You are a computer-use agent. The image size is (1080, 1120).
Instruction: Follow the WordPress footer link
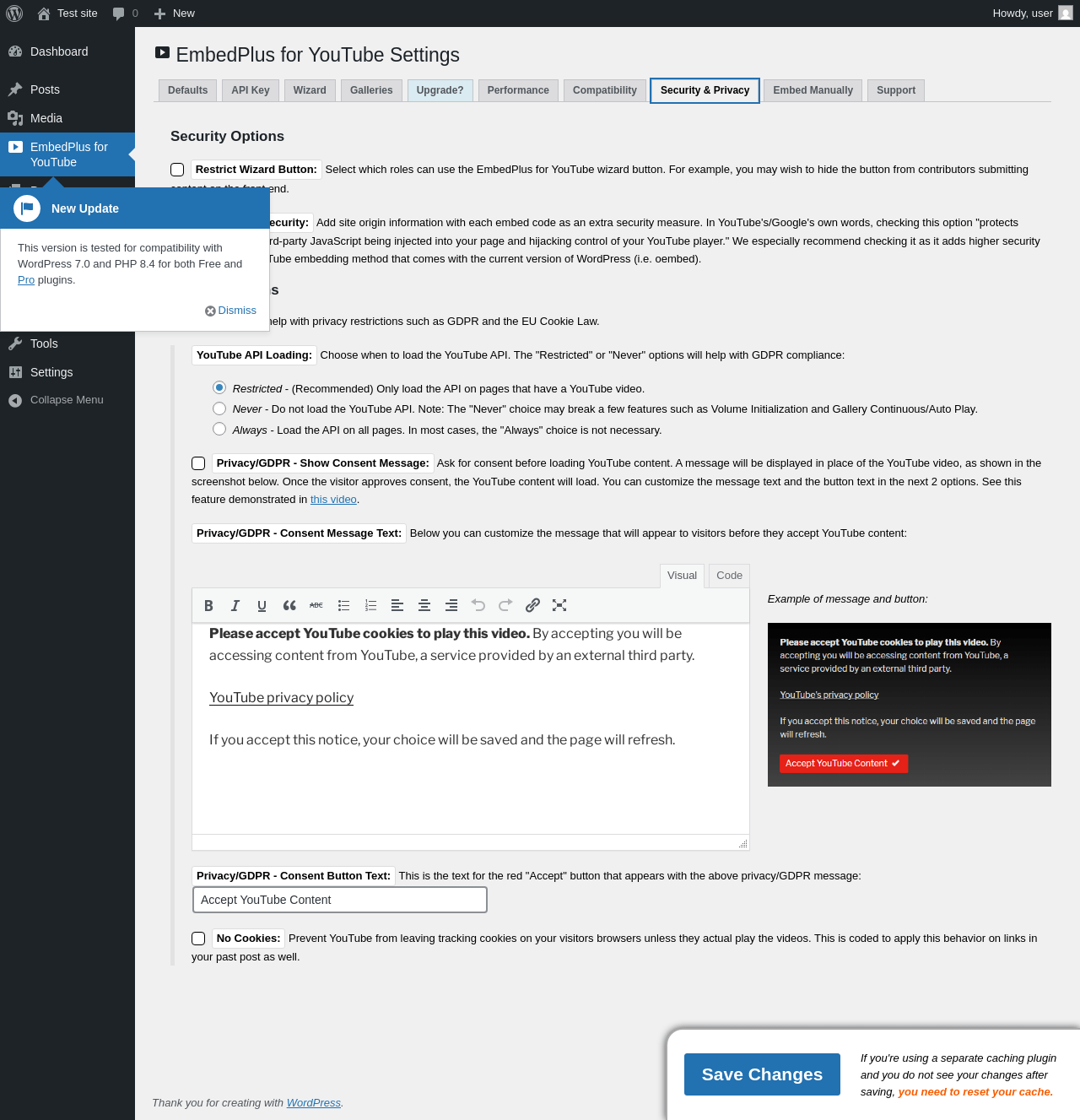314,1103
